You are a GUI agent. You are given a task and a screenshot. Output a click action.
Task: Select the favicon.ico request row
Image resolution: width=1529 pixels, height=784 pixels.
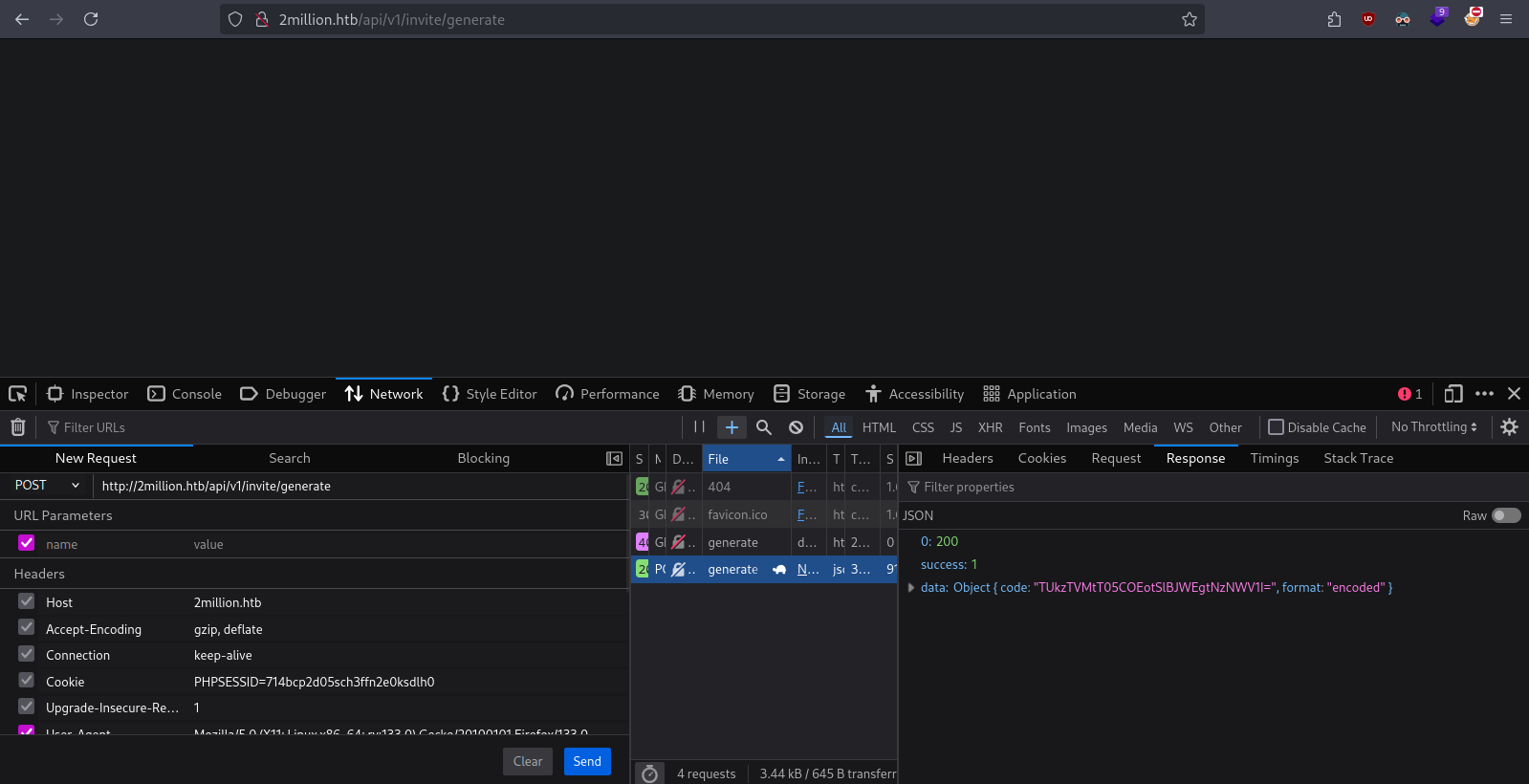pos(764,514)
